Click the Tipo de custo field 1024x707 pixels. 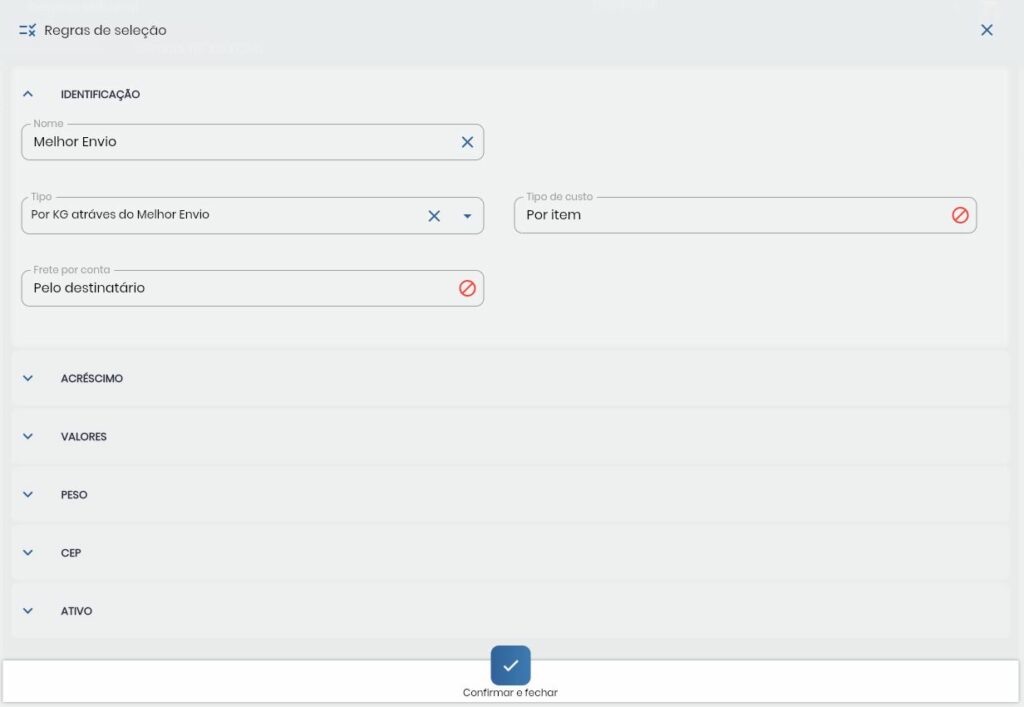[x=730, y=215]
